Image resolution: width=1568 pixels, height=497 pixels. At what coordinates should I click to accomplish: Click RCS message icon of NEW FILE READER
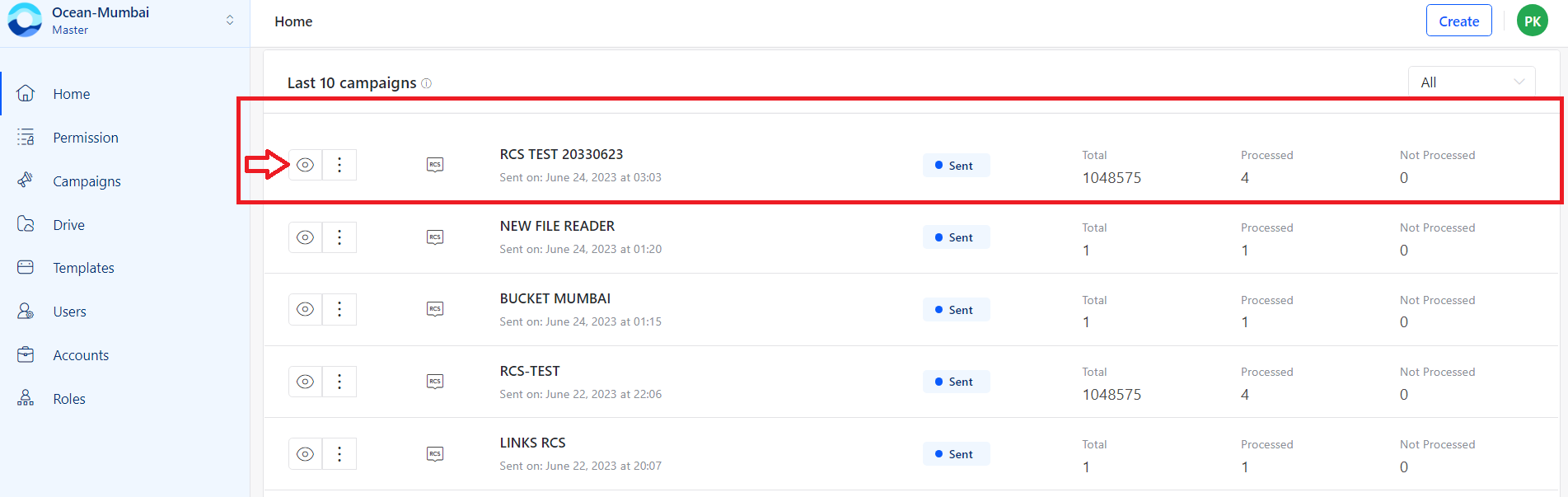point(435,237)
